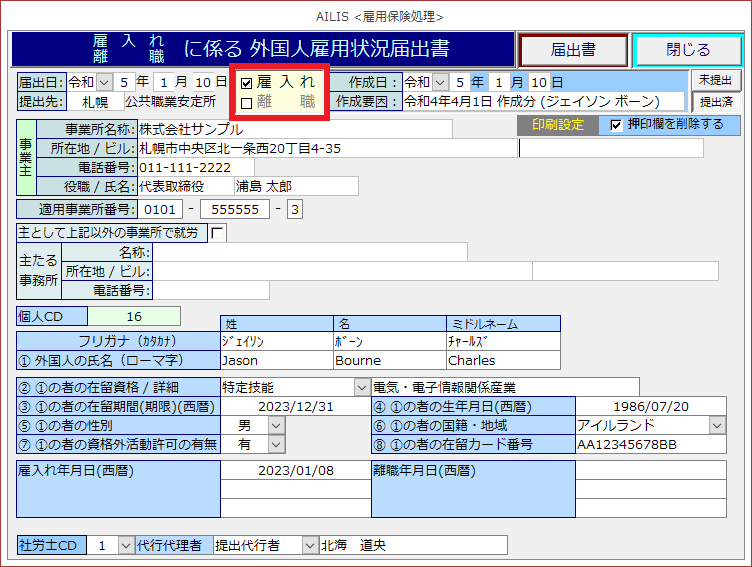Expand the 国籍・地域 dropdown showing アイルランド

(x=717, y=426)
